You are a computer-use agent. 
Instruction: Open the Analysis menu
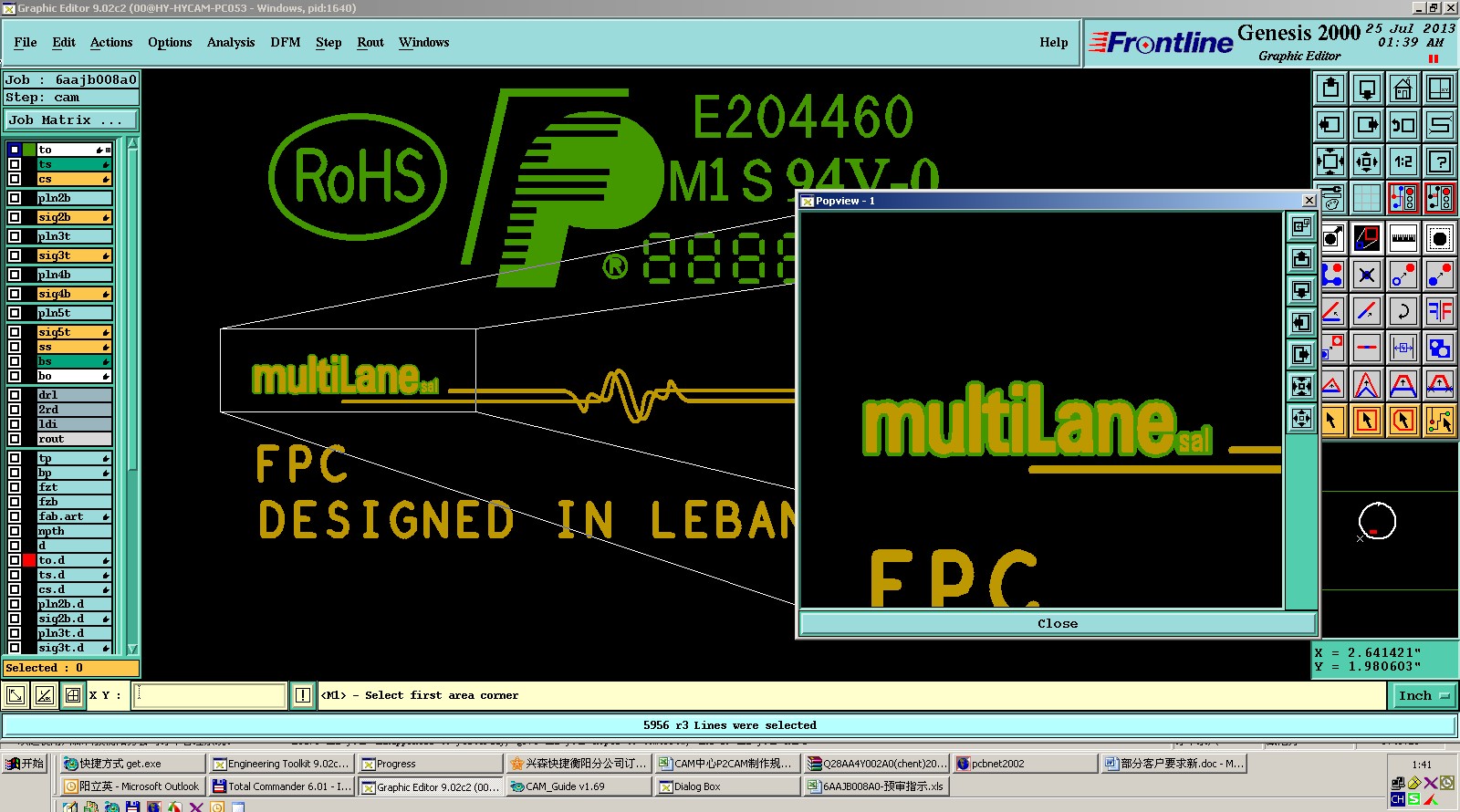tap(231, 43)
